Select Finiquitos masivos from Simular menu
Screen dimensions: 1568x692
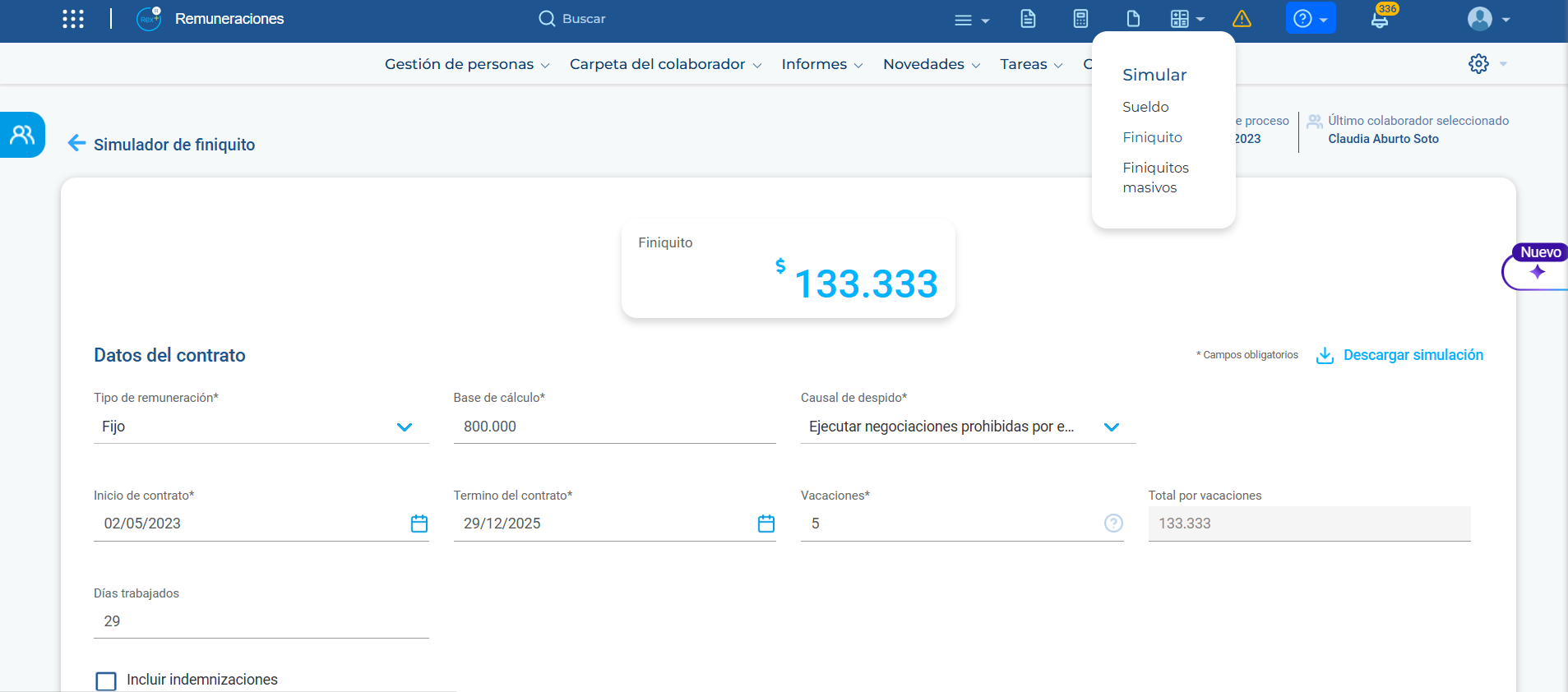tap(1155, 178)
